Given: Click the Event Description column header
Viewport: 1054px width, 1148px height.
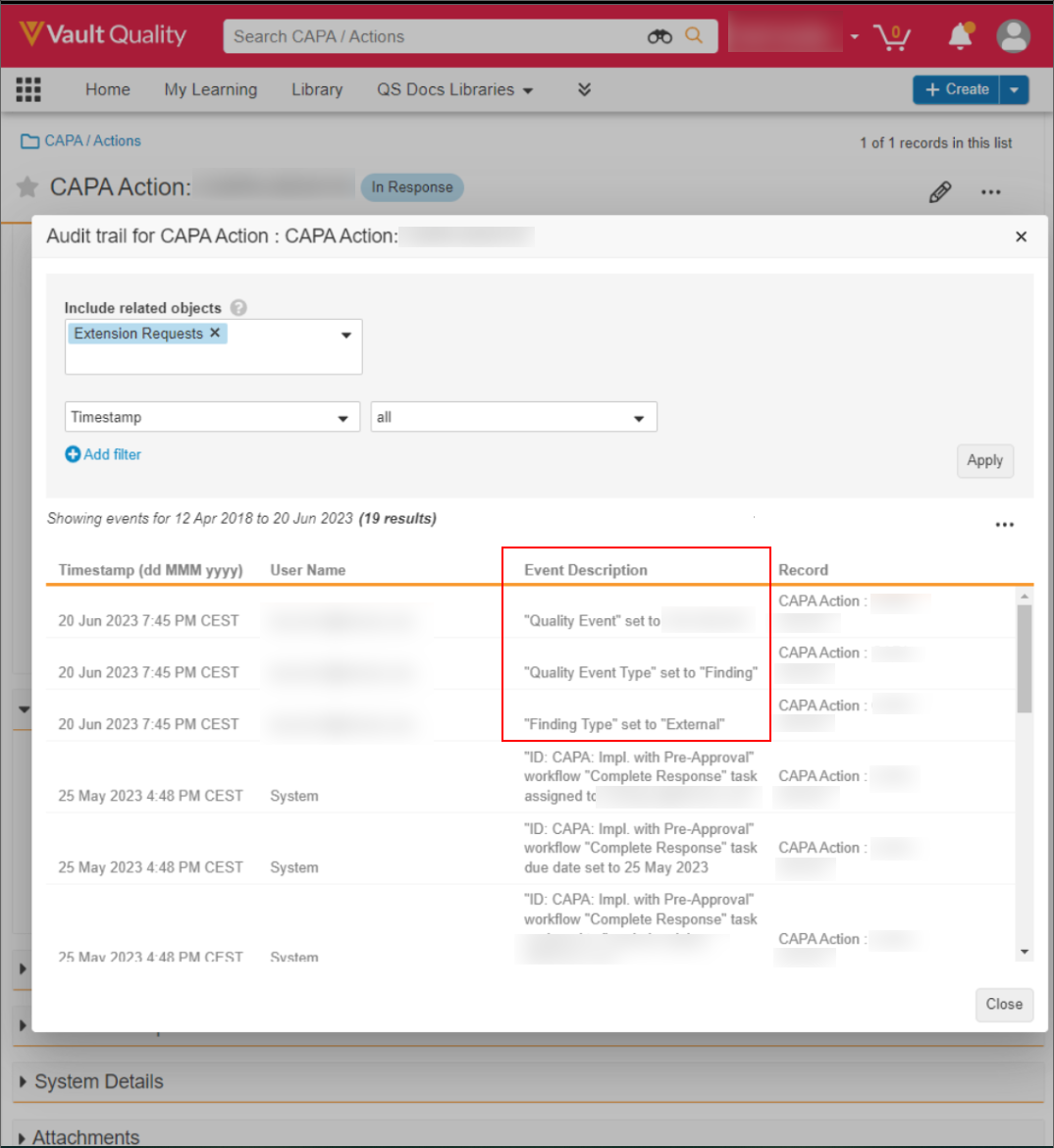Looking at the screenshot, I should point(585,570).
